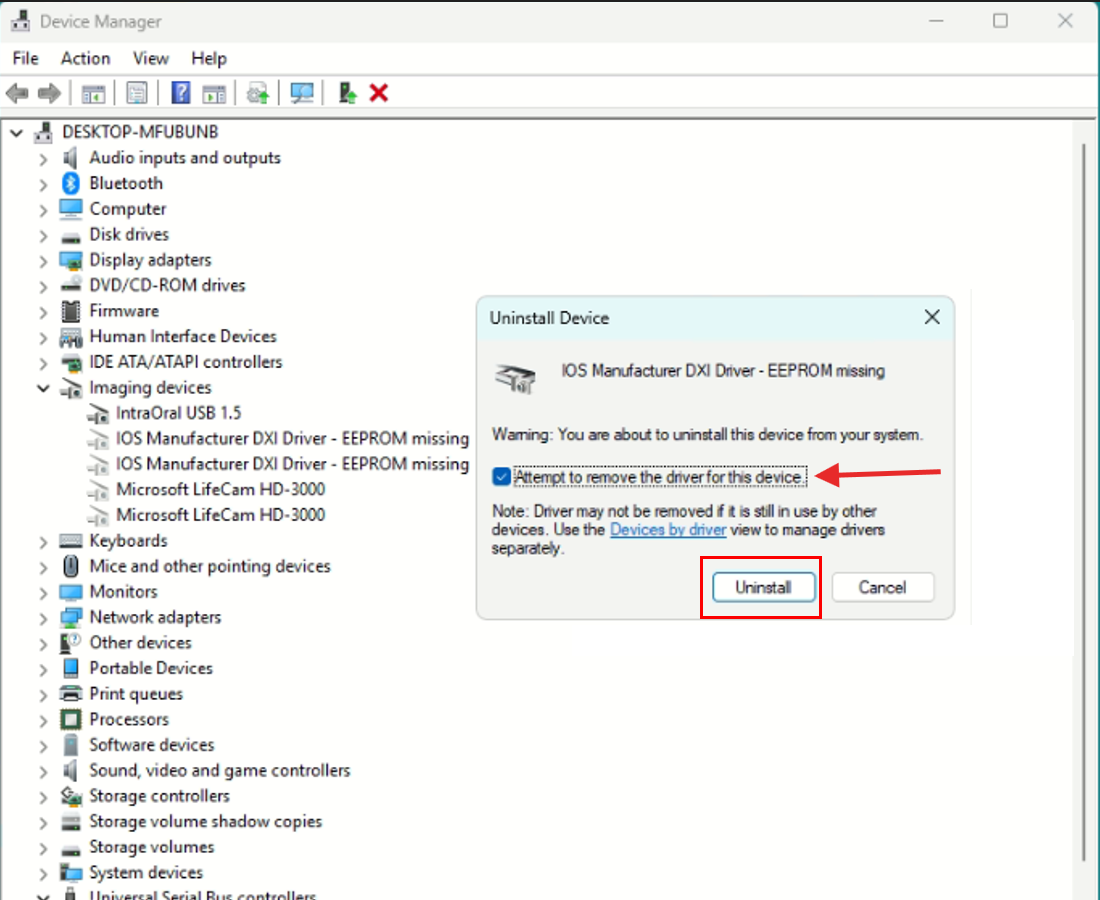Screen dimensions: 1100x900
Task: Click Show/Hide Console Tree toolbar icon
Action: click(93, 93)
